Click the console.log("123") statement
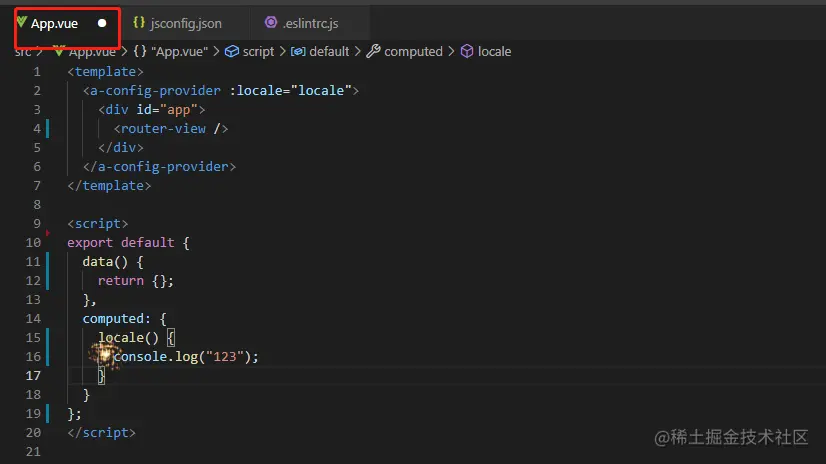Image resolution: width=826 pixels, height=464 pixels. point(186,357)
